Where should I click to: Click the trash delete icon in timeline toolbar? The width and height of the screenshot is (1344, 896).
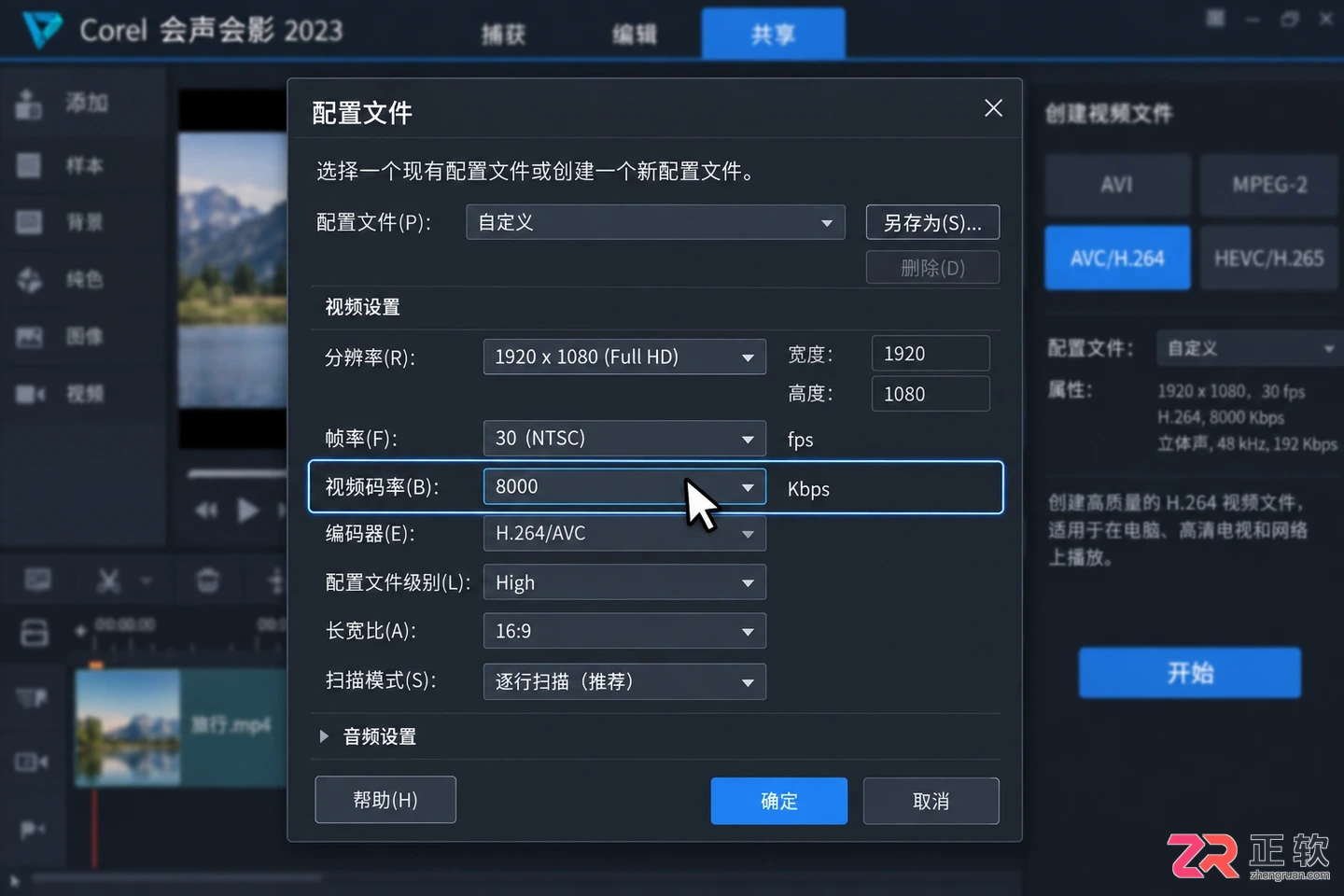click(x=207, y=581)
